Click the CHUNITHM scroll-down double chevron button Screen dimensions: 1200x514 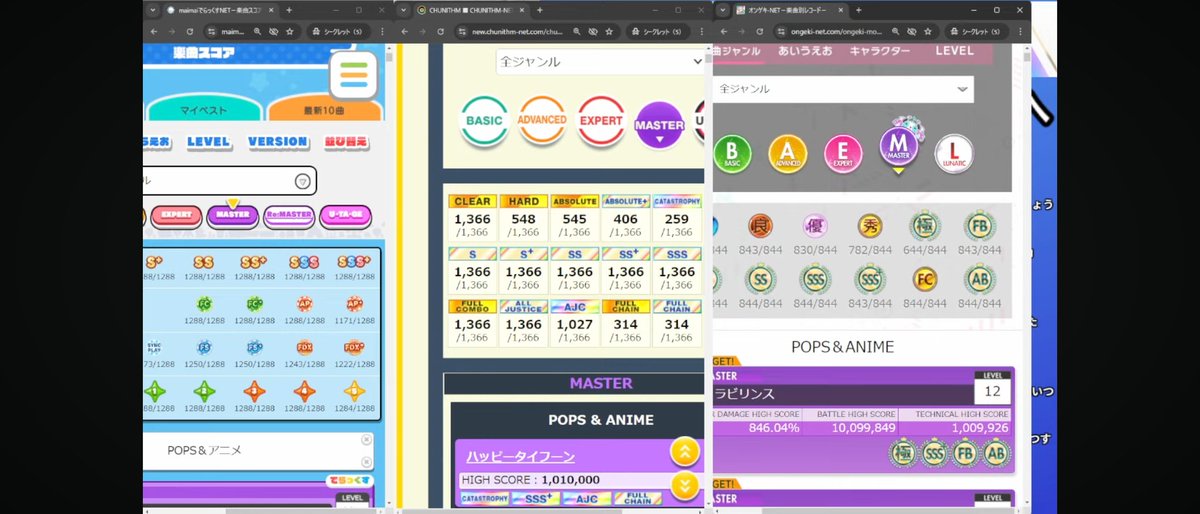[684, 486]
